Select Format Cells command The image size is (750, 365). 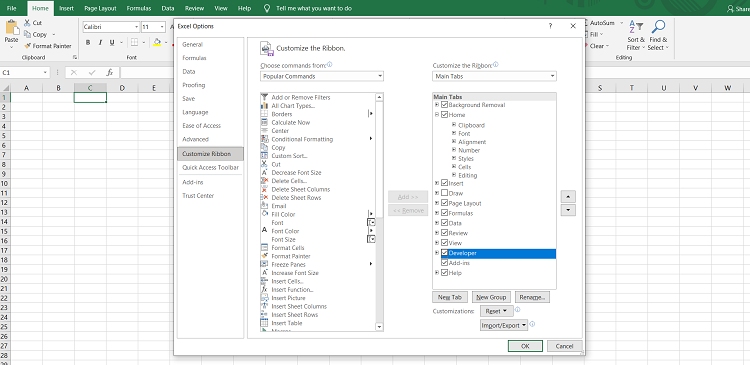point(317,248)
